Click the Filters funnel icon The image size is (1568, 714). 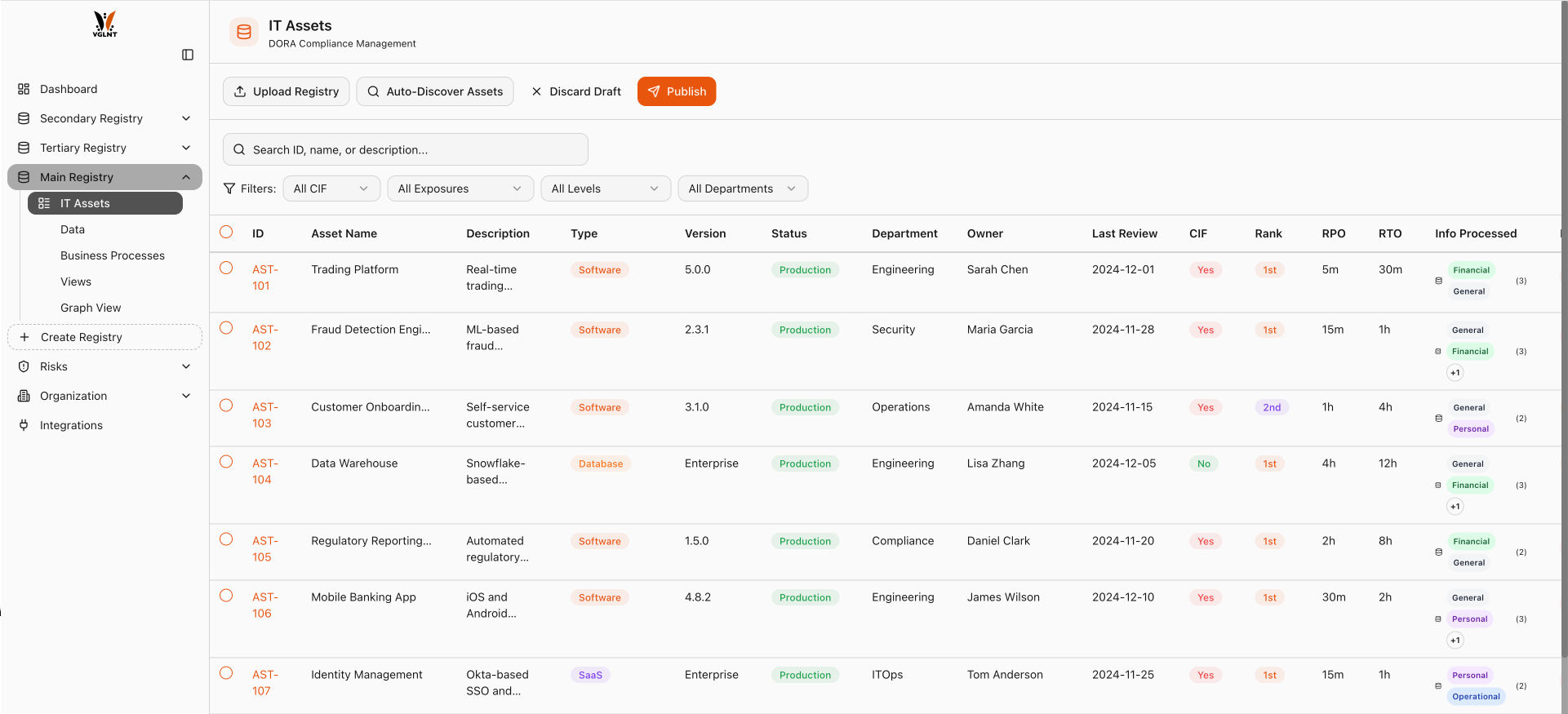coord(229,188)
